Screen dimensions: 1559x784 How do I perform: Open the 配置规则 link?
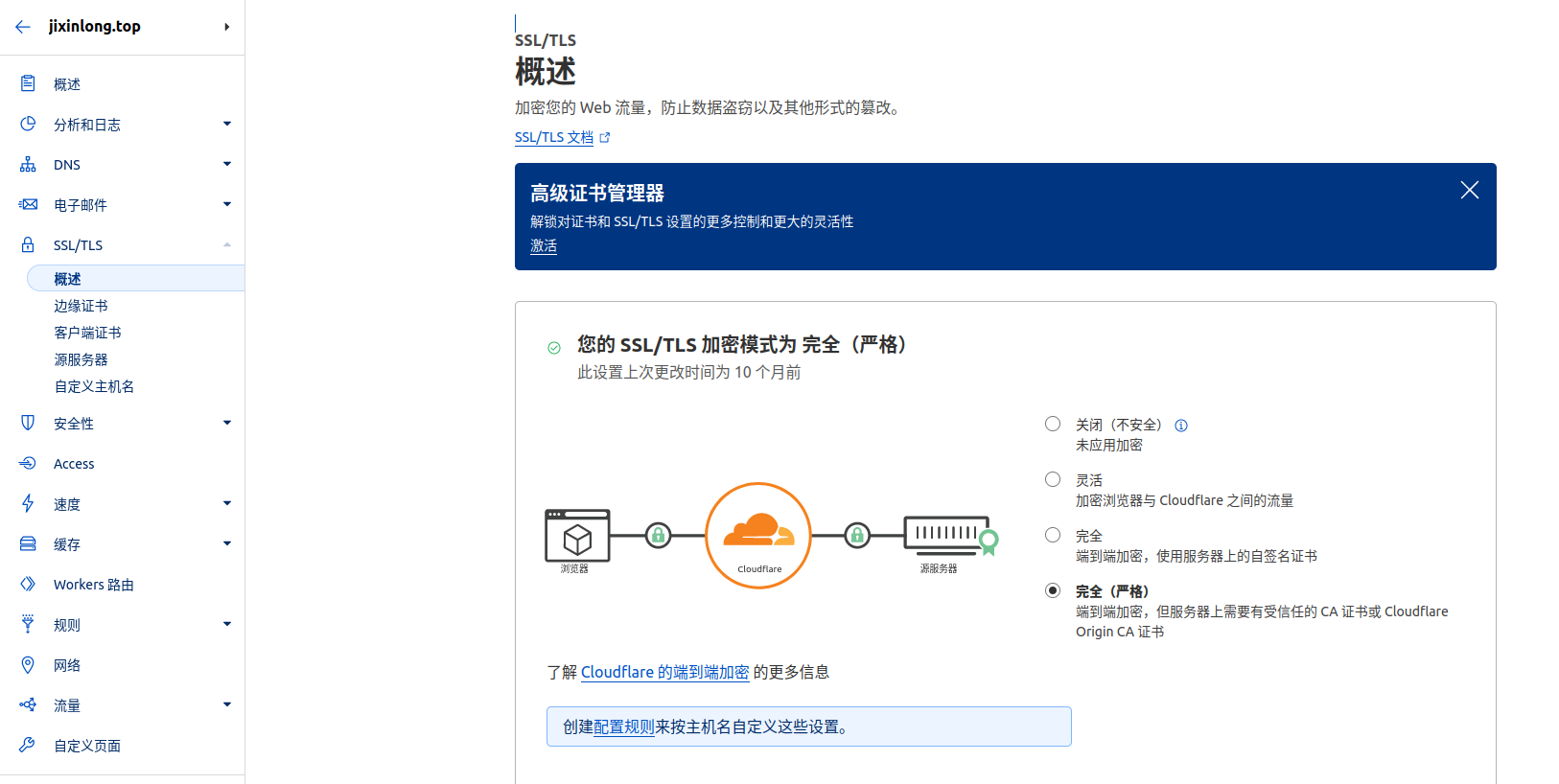coord(624,726)
